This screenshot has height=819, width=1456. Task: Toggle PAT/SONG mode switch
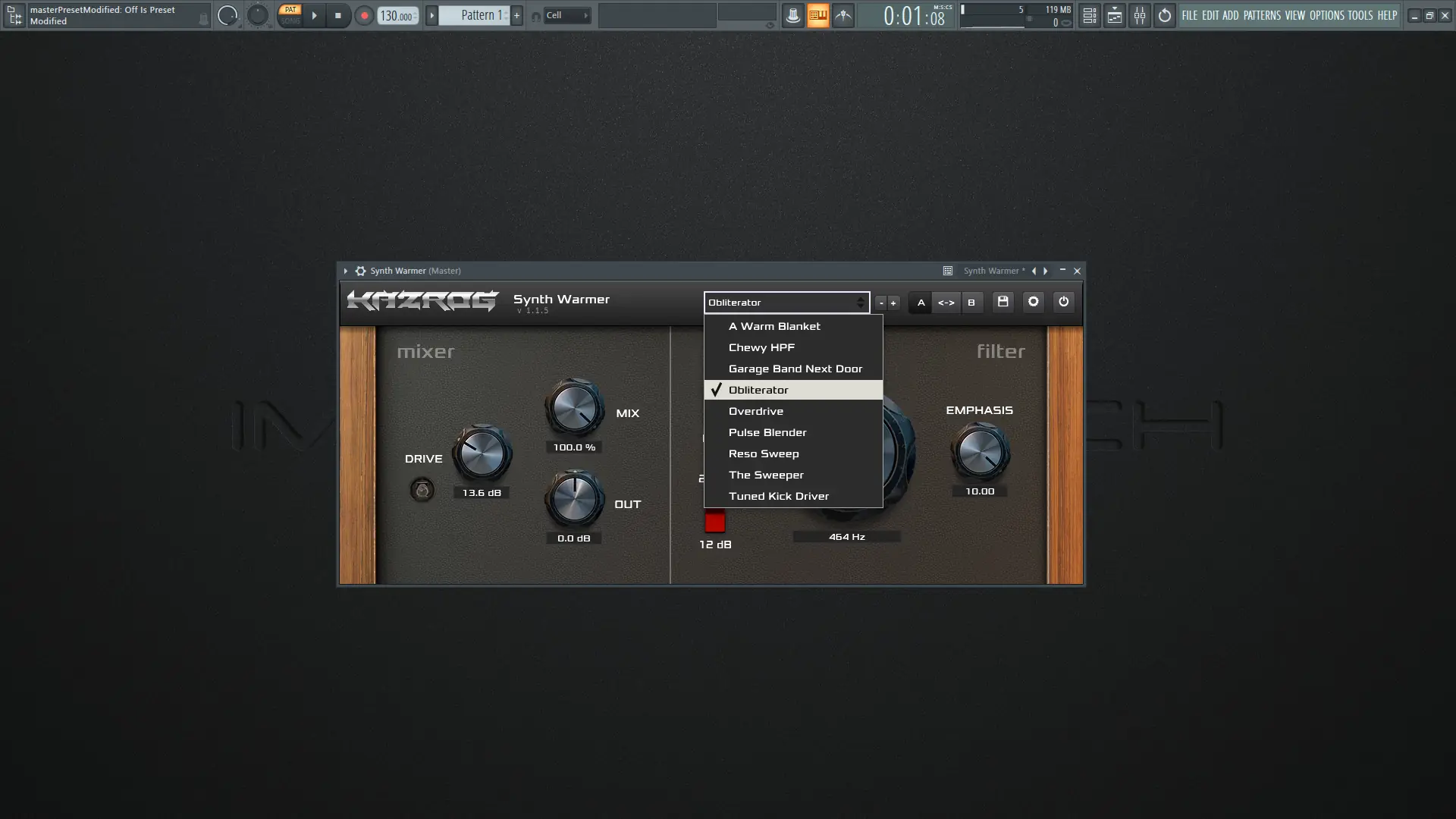pyautogui.click(x=290, y=15)
